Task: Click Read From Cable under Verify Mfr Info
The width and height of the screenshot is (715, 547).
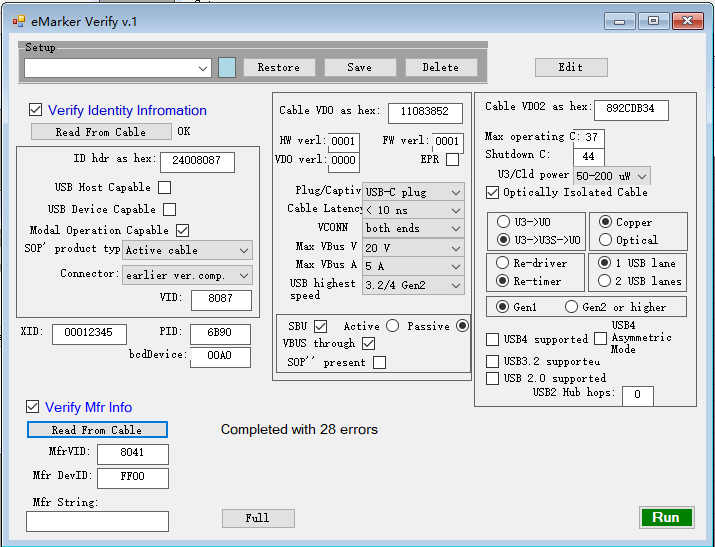Action: [x=97, y=430]
